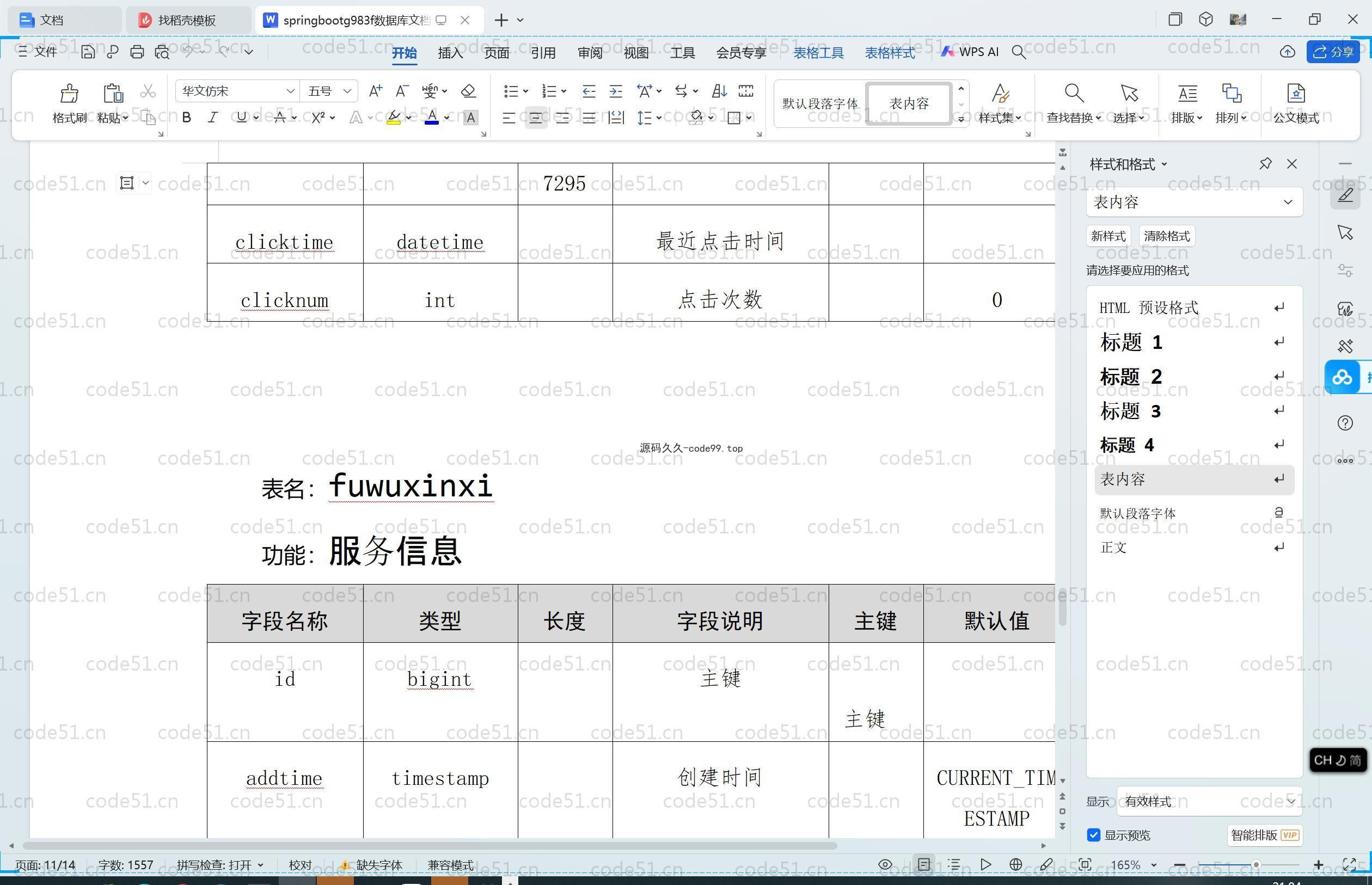Click the Clear Format (清除格式) button
The width and height of the screenshot is (1372, 885).
click(1167, 236)
